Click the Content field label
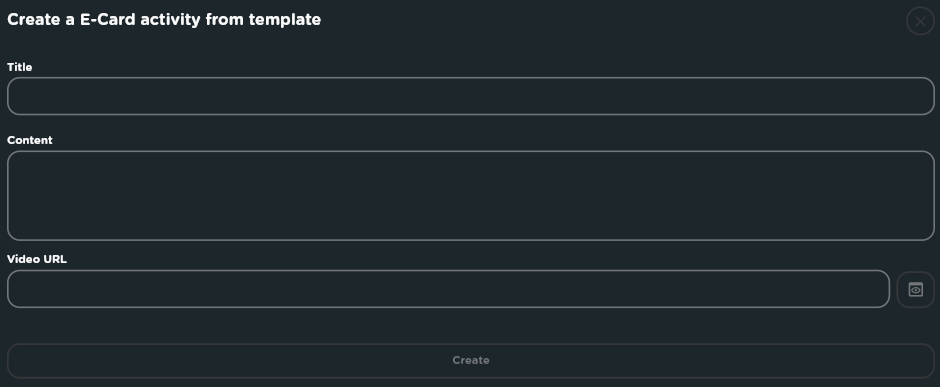 pos(30,140)
